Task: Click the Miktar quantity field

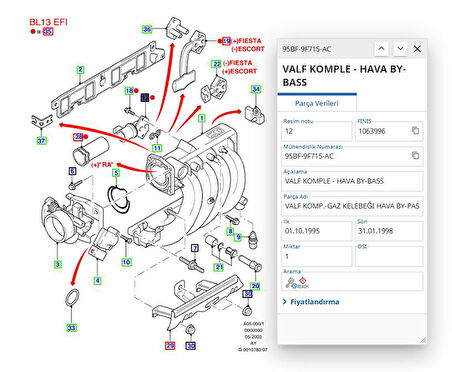Action: [x=317, y=256]
